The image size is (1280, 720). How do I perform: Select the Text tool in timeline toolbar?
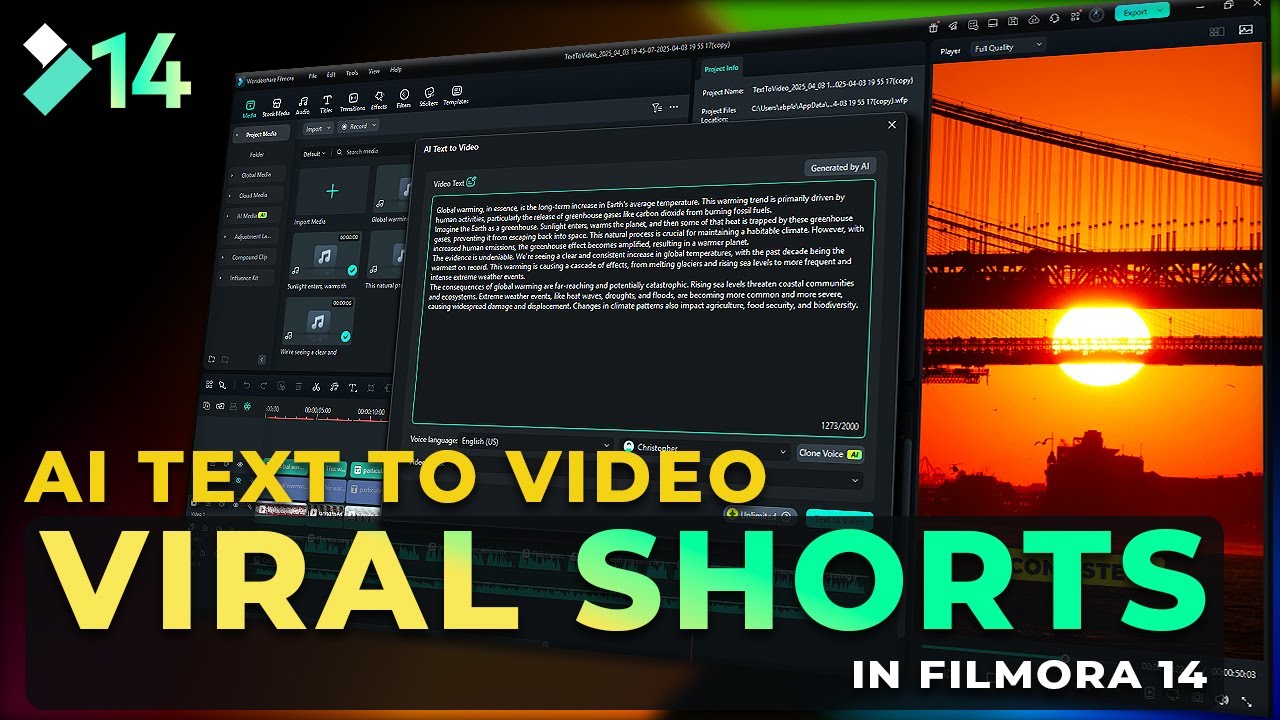(x=351, y=388)
